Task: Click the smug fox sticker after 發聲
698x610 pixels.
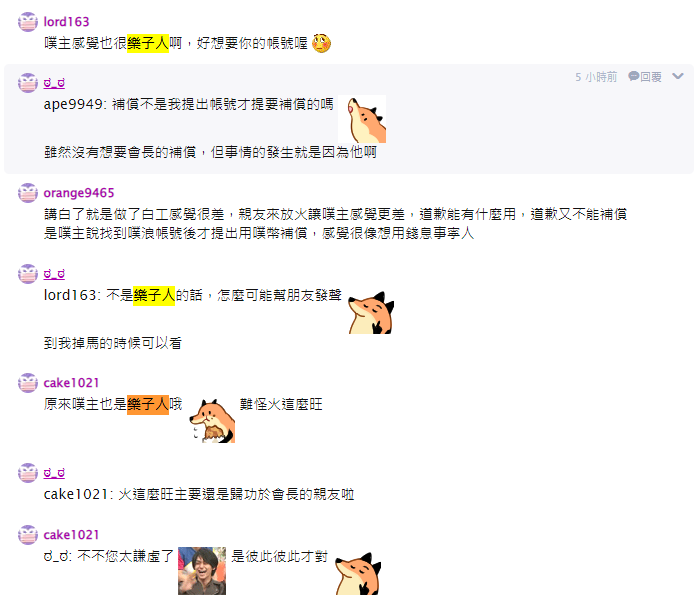Action: tap(371, 313)
